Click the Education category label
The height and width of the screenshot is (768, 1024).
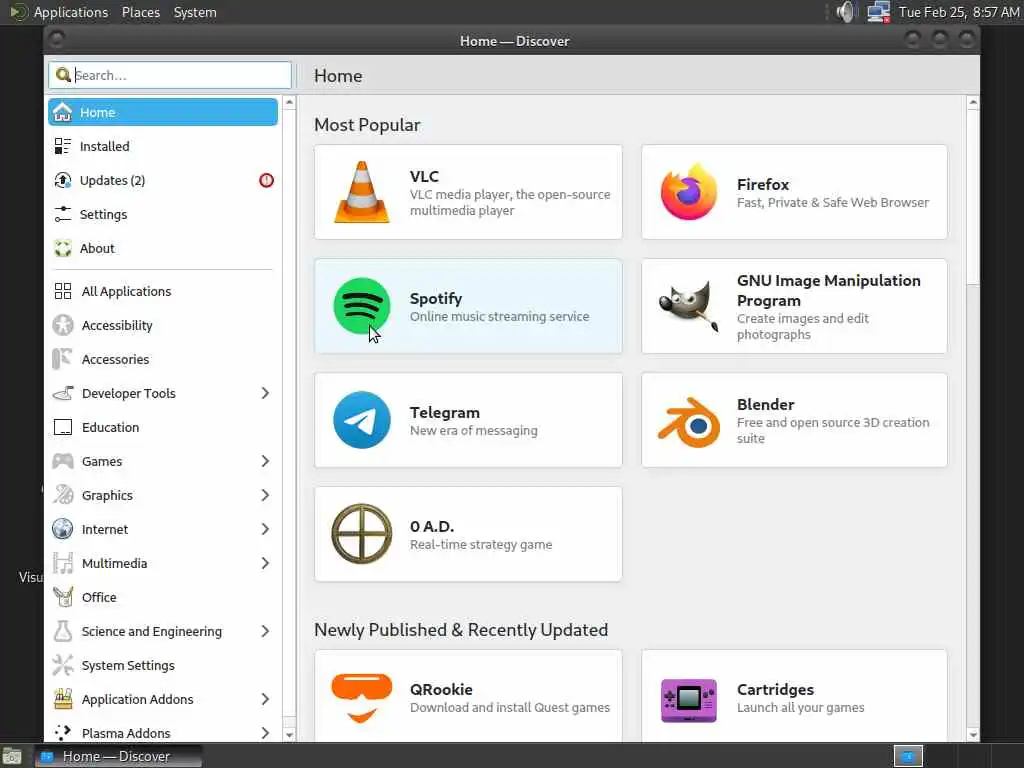(110, 427)
